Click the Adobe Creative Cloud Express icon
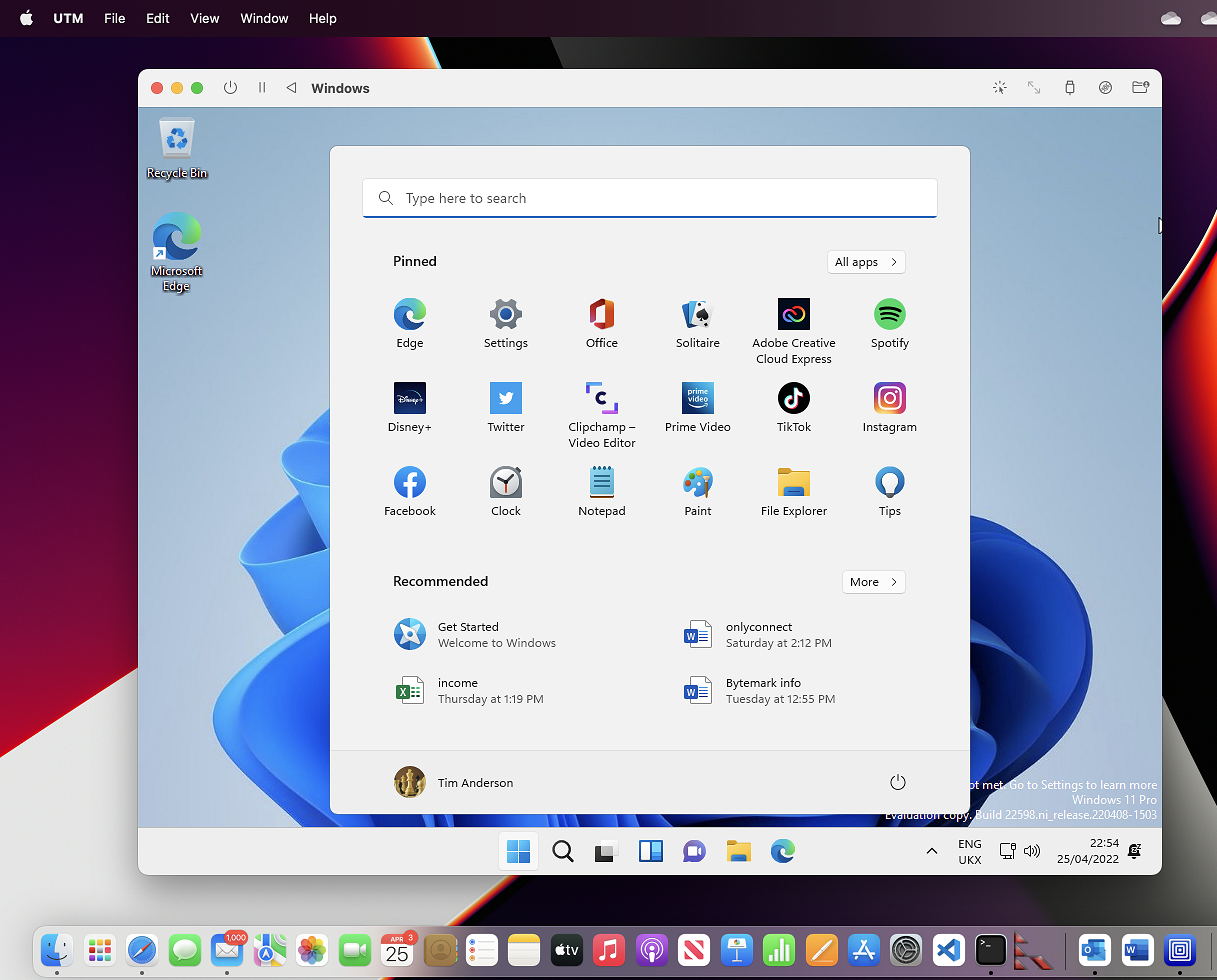Image resolution: width=1217 pixels, height=980 pixels. tap(794, 315)
